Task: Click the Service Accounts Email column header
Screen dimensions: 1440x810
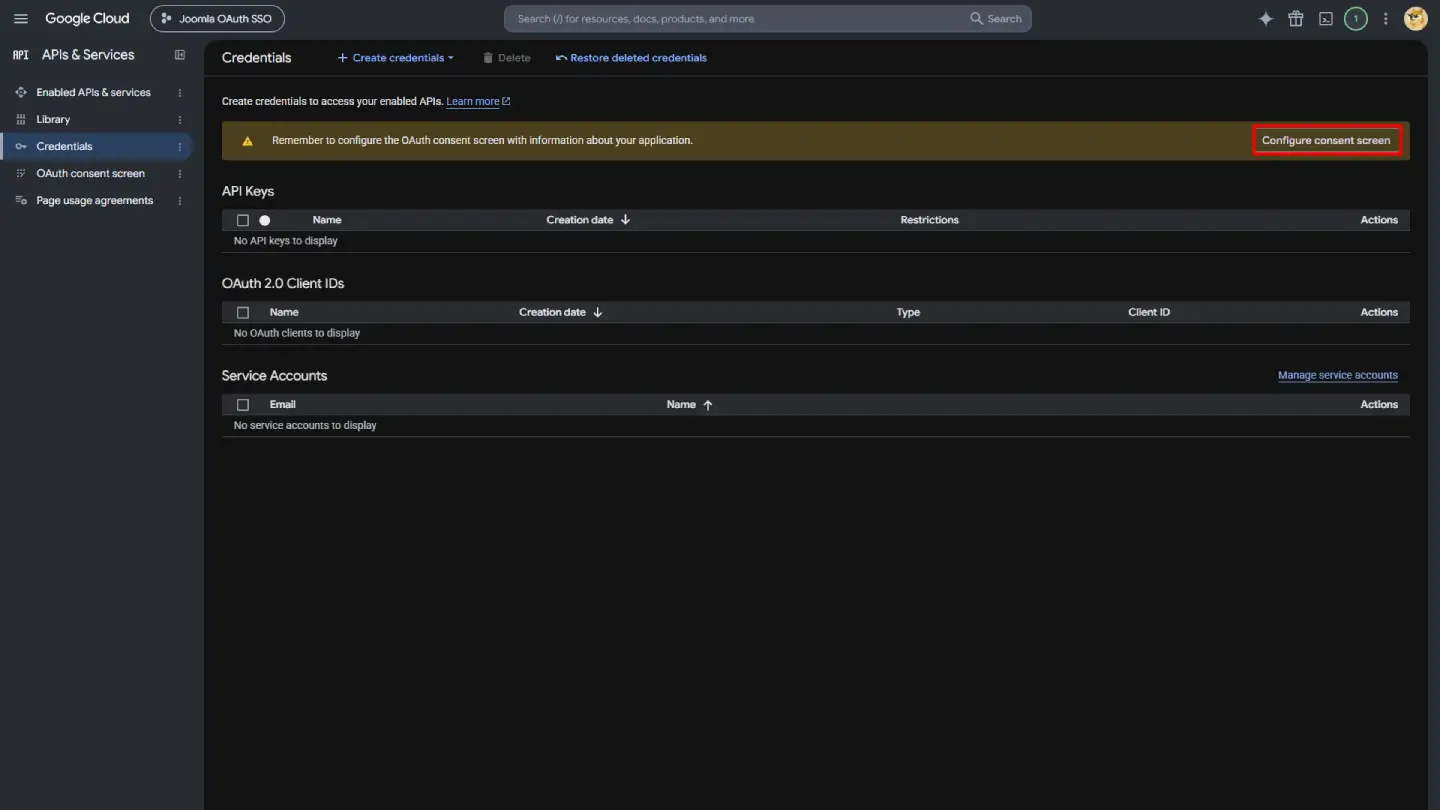Action: (283, 405)
